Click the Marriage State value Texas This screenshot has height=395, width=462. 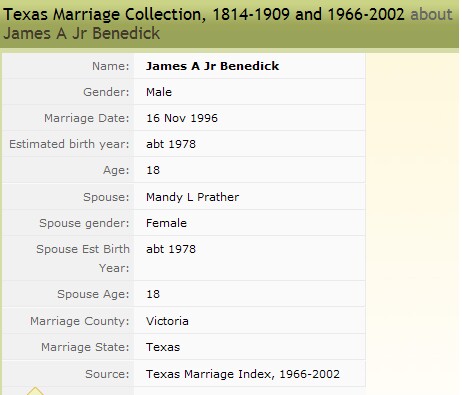tap(163, 347)
